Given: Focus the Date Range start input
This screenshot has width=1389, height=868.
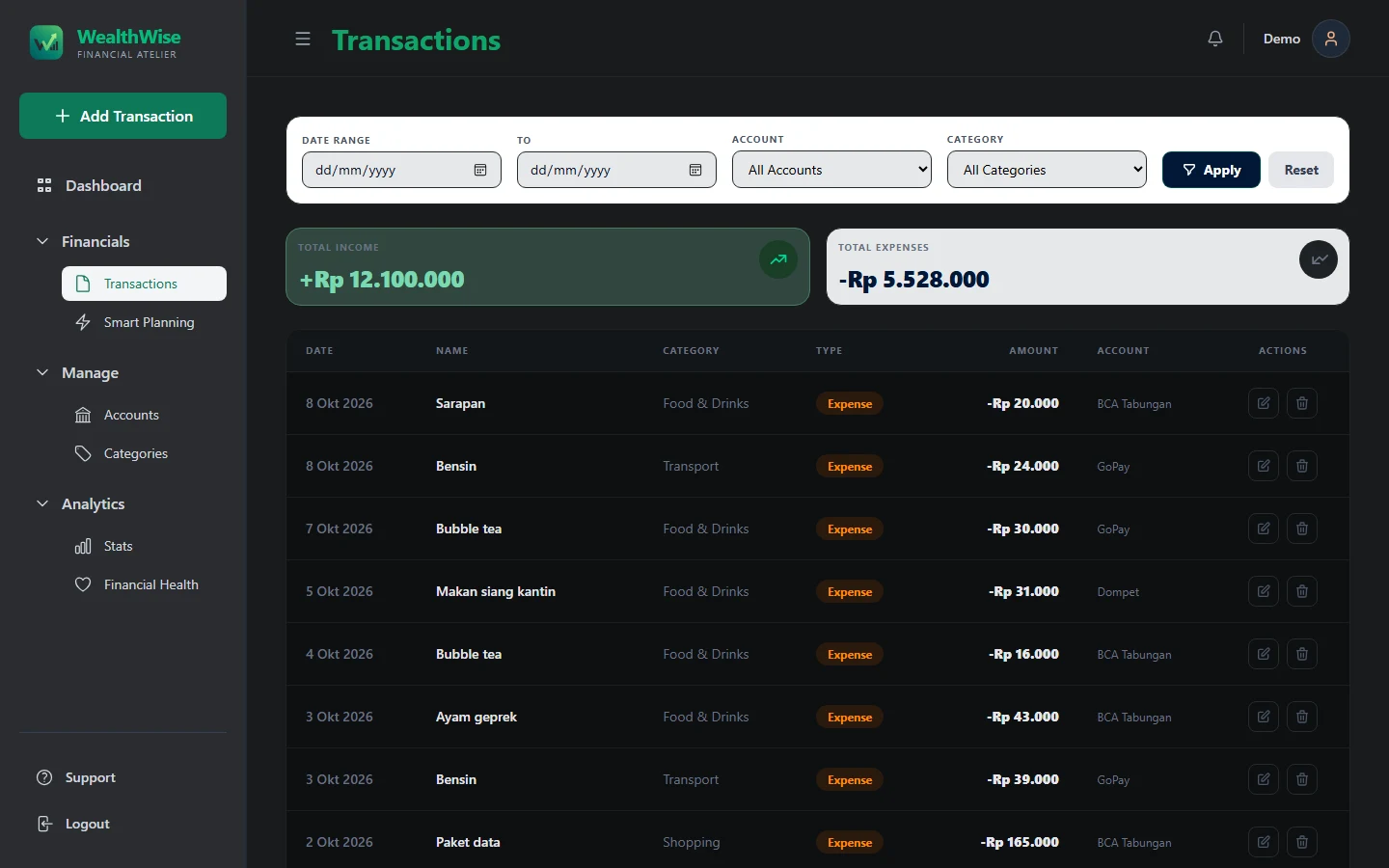Looking at the screenshot, I should 401,170.
